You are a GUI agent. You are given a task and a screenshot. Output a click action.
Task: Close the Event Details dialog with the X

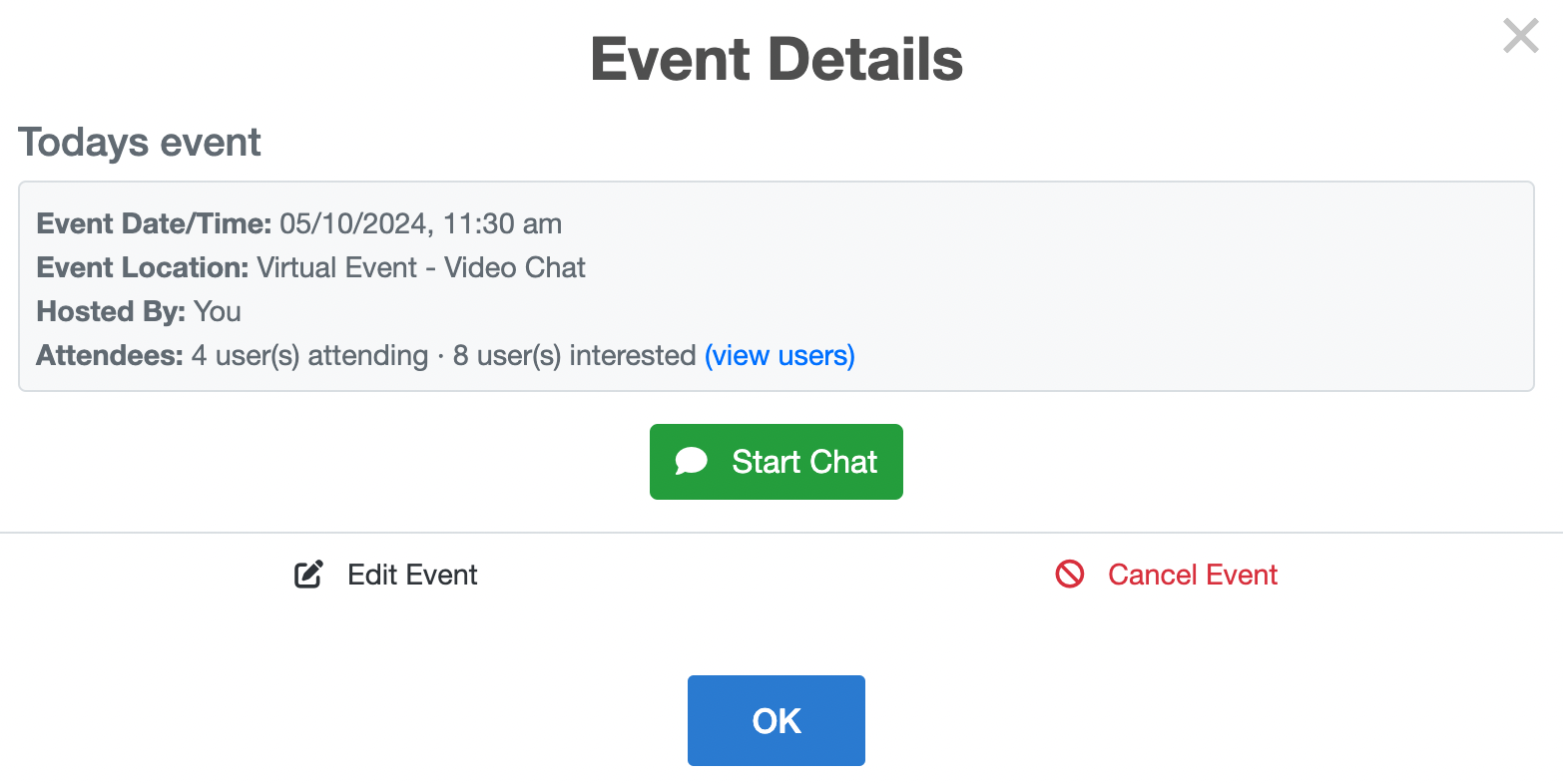coord(1521,37)
